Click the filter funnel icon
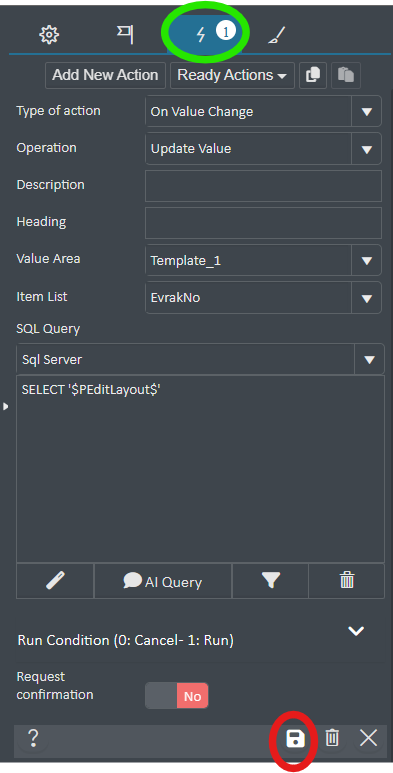This screenshot has width=393, height=773. click(x=270, y=581)
